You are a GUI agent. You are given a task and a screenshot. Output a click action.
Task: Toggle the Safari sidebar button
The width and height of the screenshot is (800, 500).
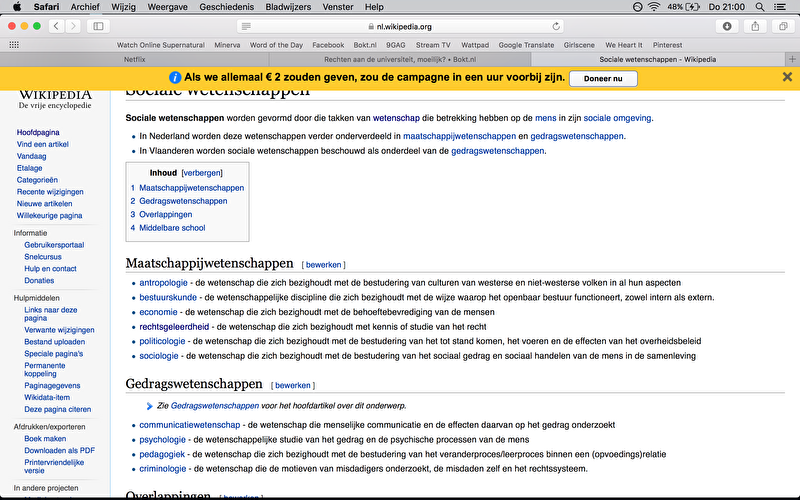point(98,26)
